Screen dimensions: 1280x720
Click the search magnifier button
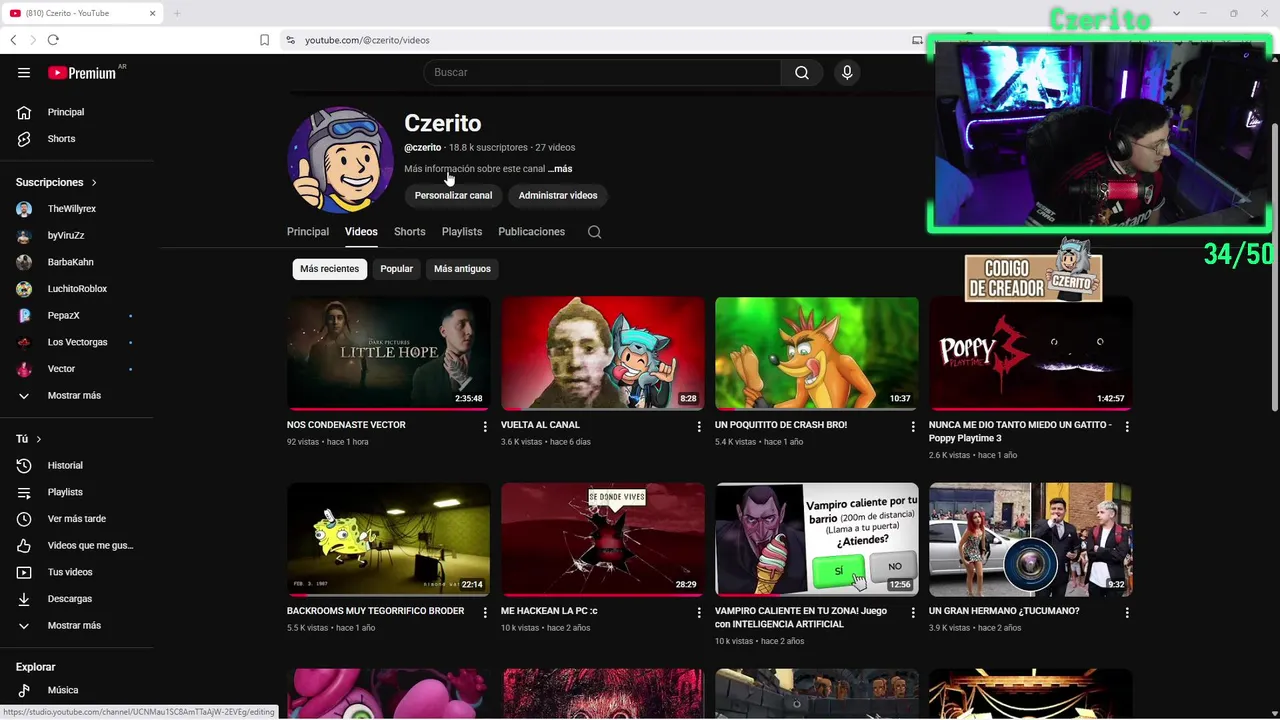pos(802,72)
